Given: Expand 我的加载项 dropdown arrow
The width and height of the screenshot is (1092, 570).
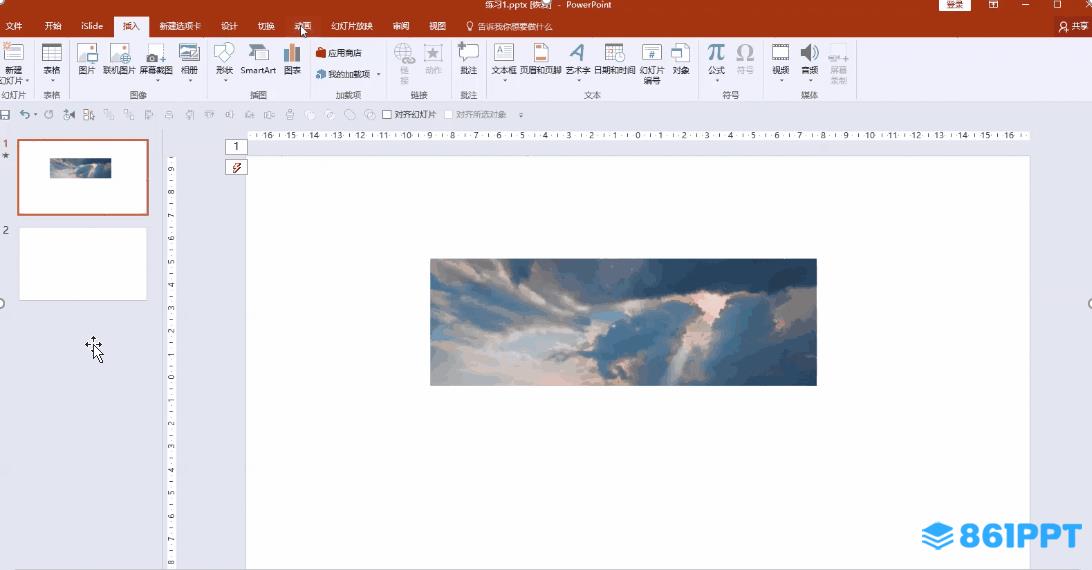Looking at the screenshot, I should 379,74.
